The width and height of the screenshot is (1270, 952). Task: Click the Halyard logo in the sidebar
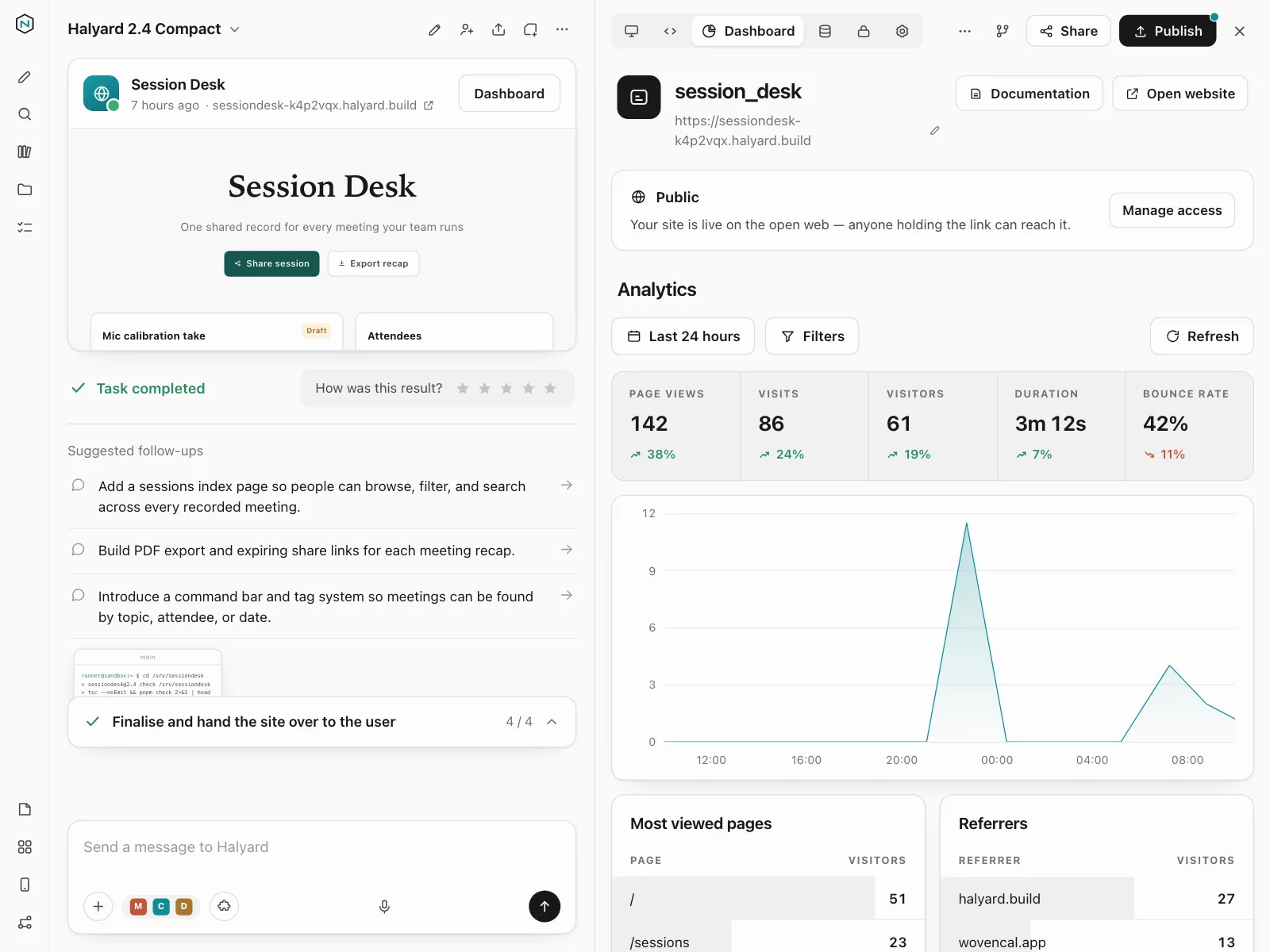click(x=25, y=24)
